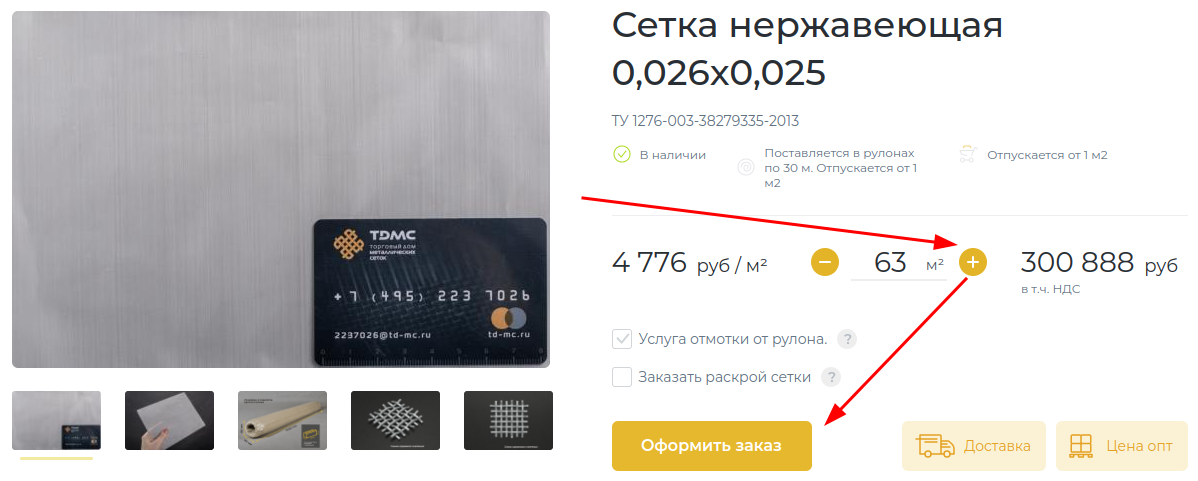Screen dimensions: 1198x481
Task: Click the minus button to decrease quantity
Action: 824,263
